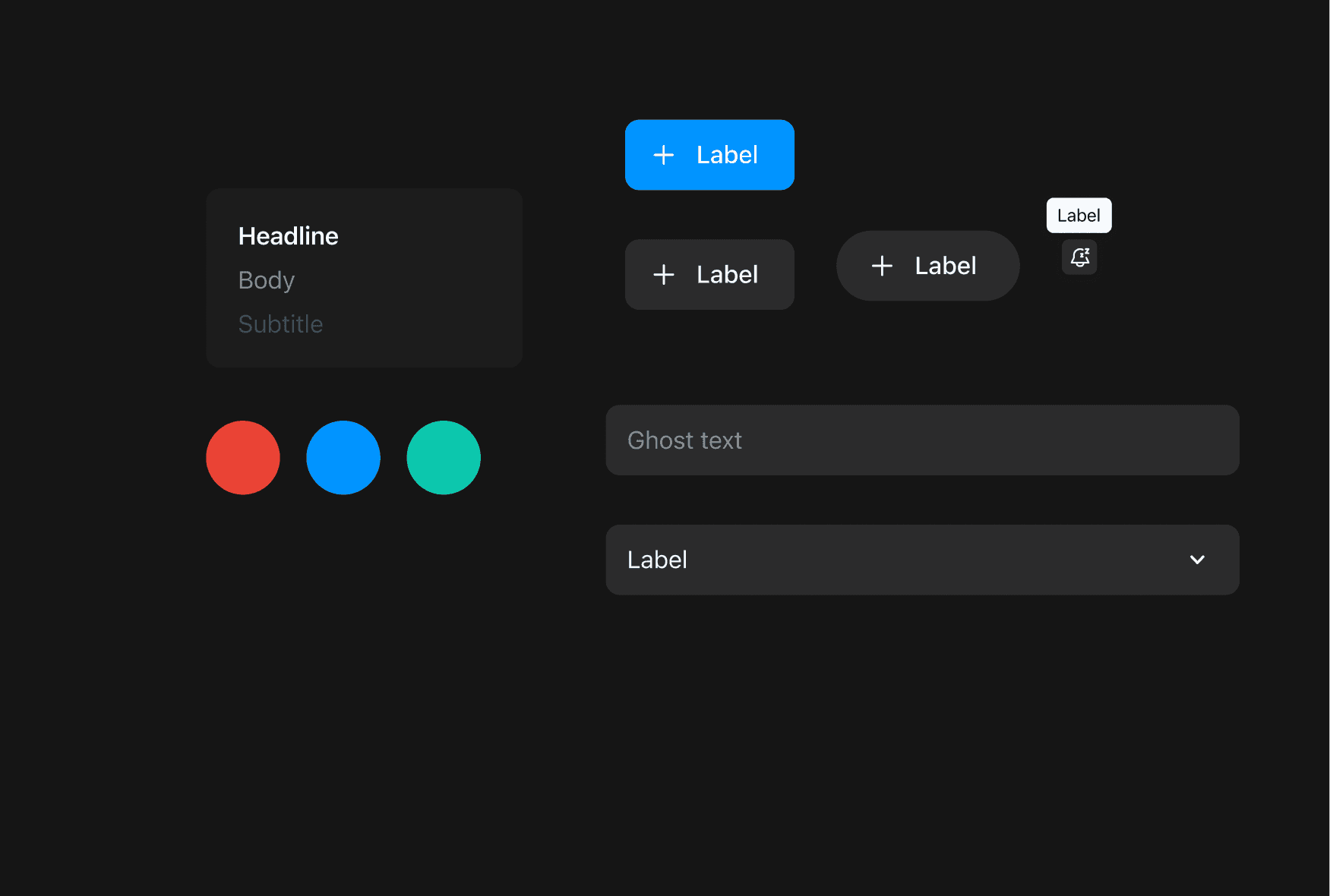Click the Headline text in the card
Viewport: 1330px width, 896px height.
tap(289, 236)
